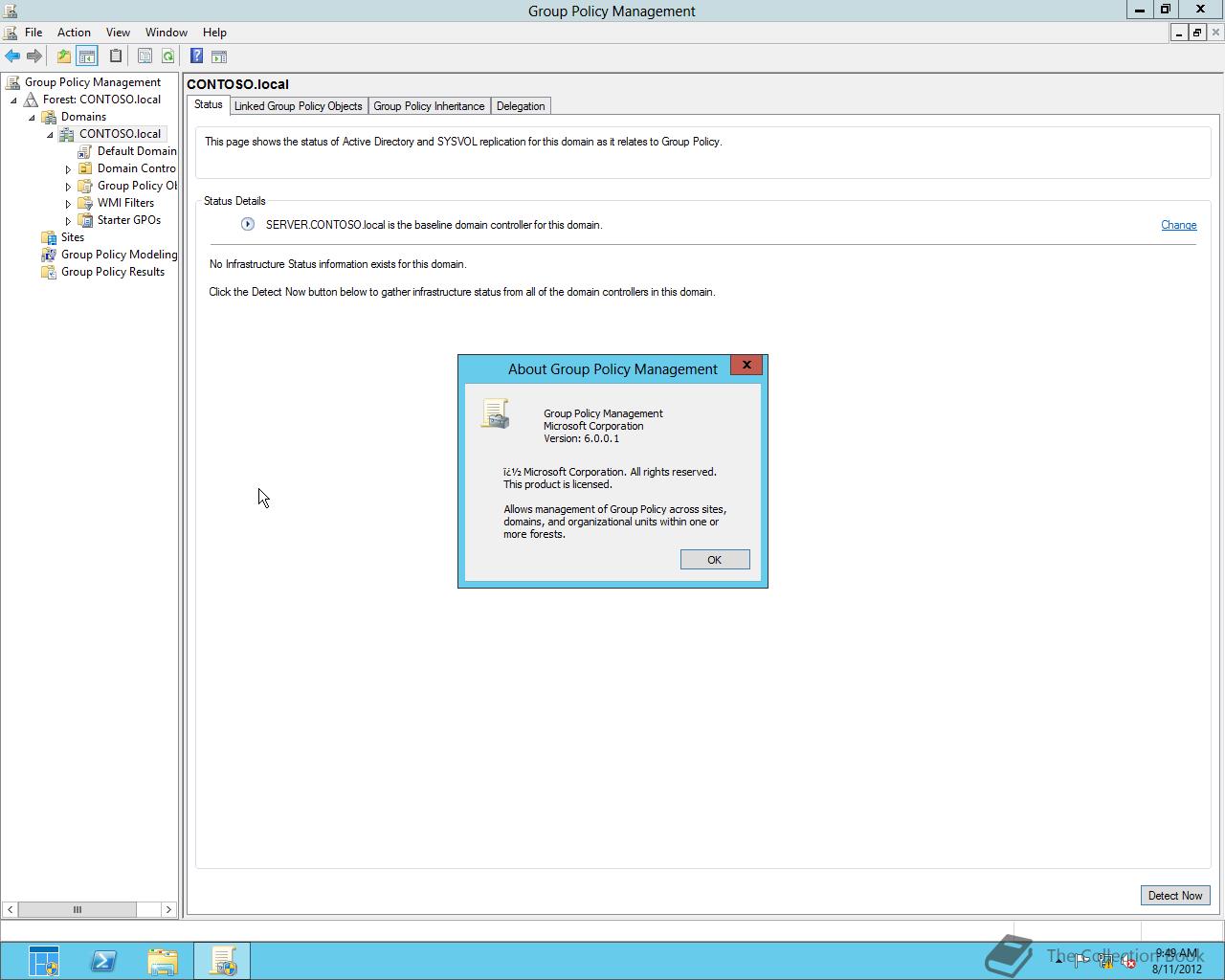Click the muted speaker tray icon

point(1128,962)
